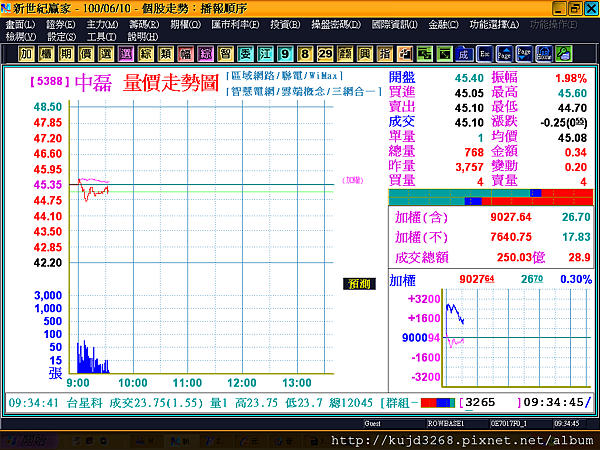
Task: Click the cyan 委 toolbar icon
Action: [245, 54]
